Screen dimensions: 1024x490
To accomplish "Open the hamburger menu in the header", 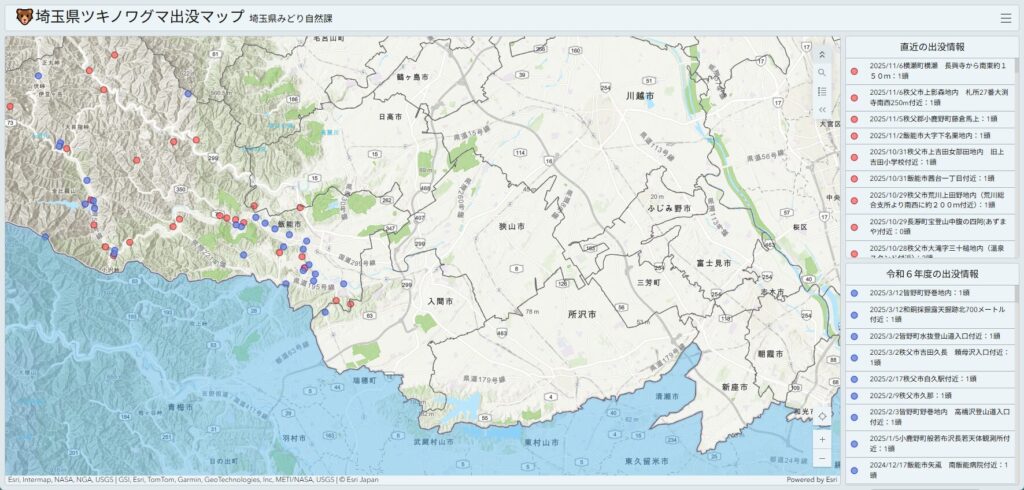I will [1005, 18].
